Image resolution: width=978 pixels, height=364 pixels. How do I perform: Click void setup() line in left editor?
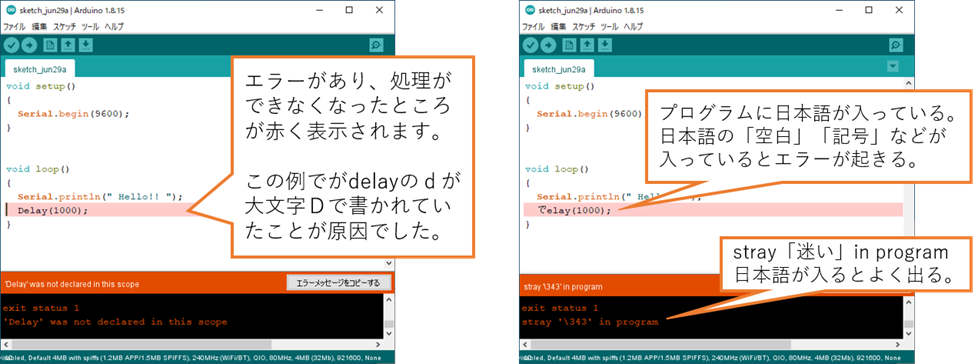tap(41, 87)
